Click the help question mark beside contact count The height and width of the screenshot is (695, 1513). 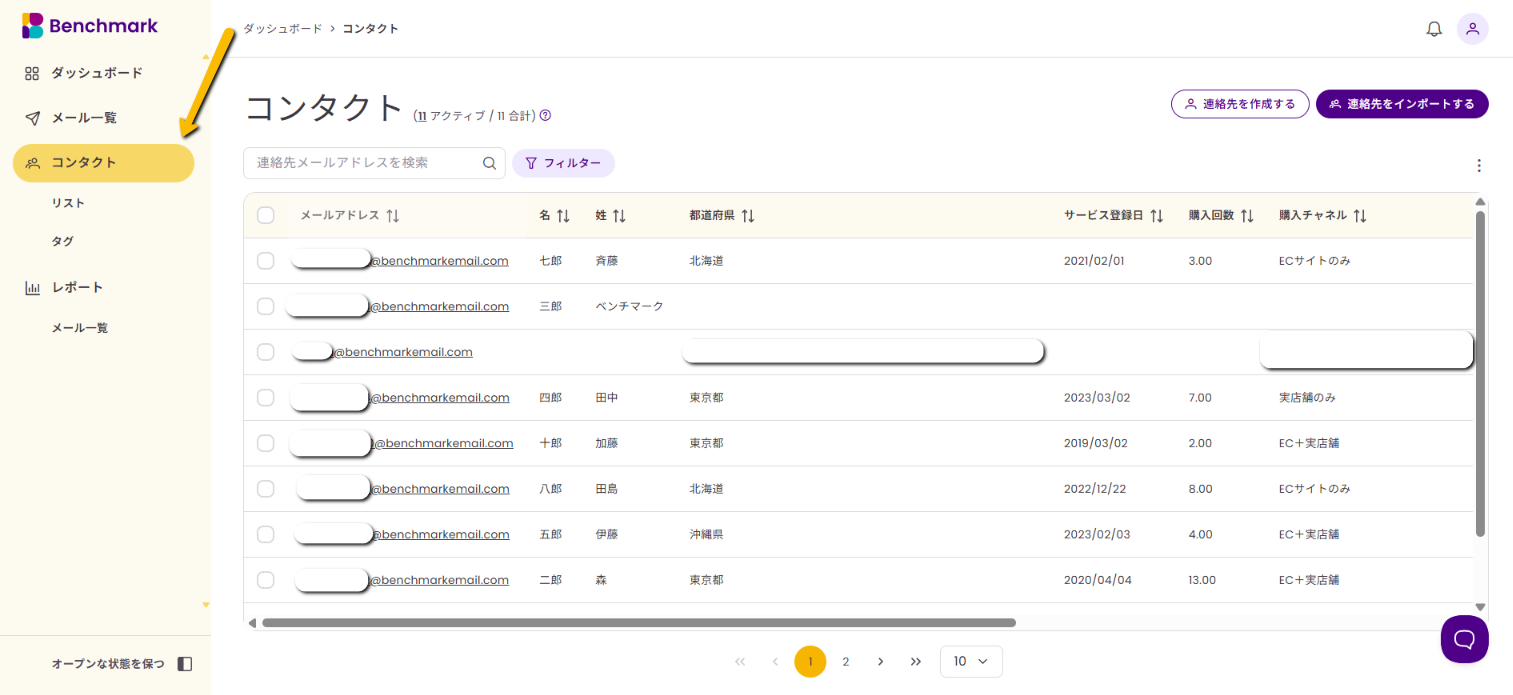point(545,115)
